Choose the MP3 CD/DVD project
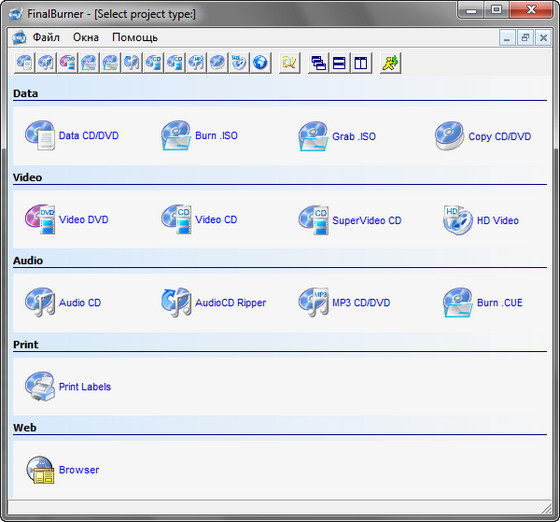This screenshot has width=560, height=522. (344, 302)
